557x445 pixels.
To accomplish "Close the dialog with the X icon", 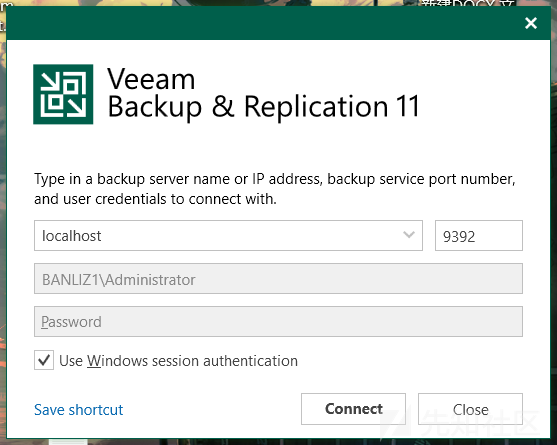I will click(x=531, y=23).
